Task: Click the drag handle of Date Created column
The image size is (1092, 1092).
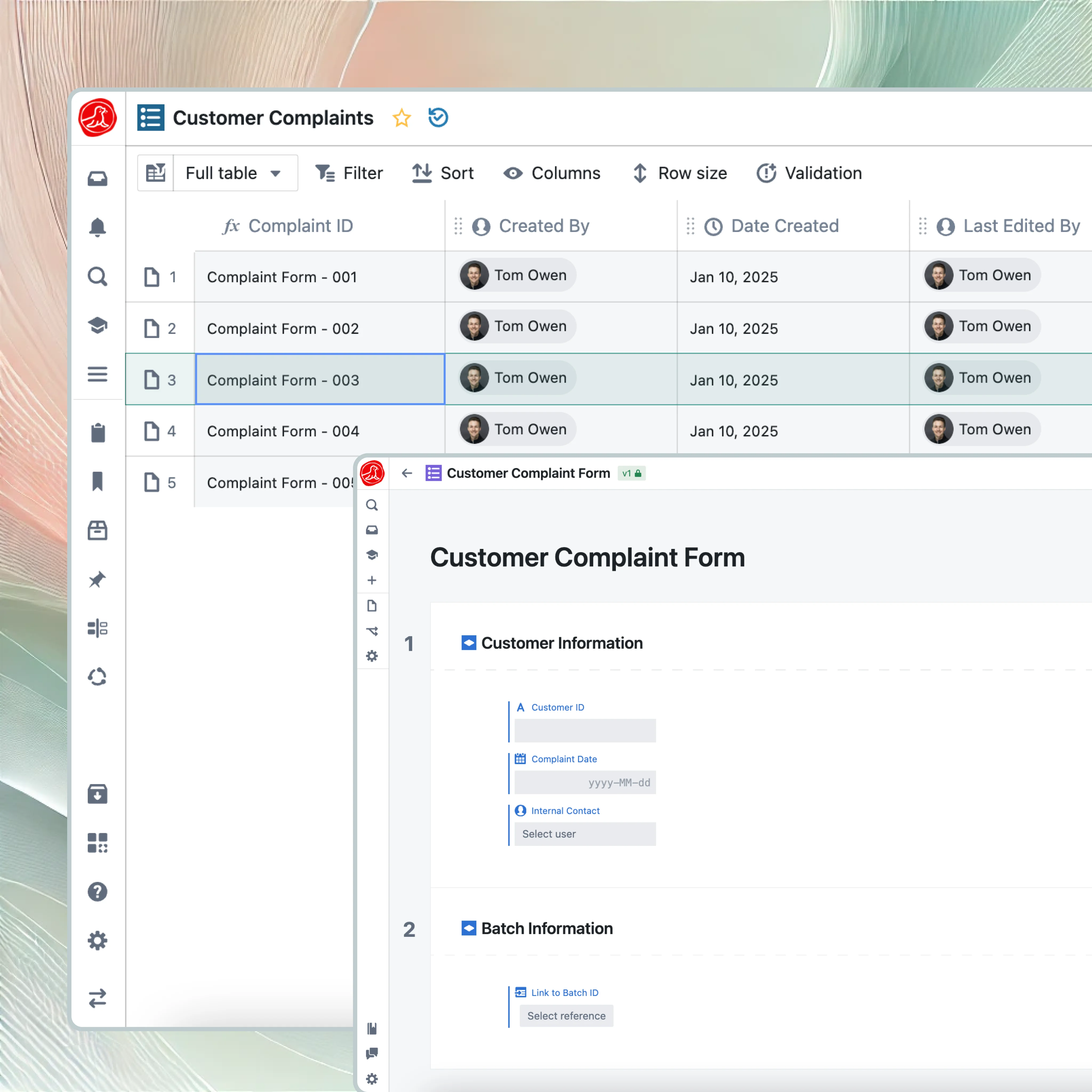Action: [x=691, y=226]
